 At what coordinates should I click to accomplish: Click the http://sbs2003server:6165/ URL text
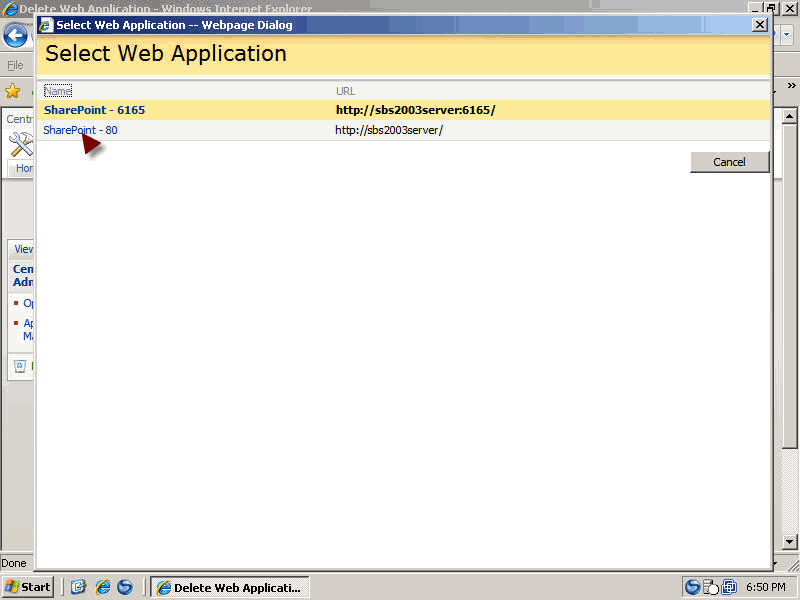click(x=415, y=110)
